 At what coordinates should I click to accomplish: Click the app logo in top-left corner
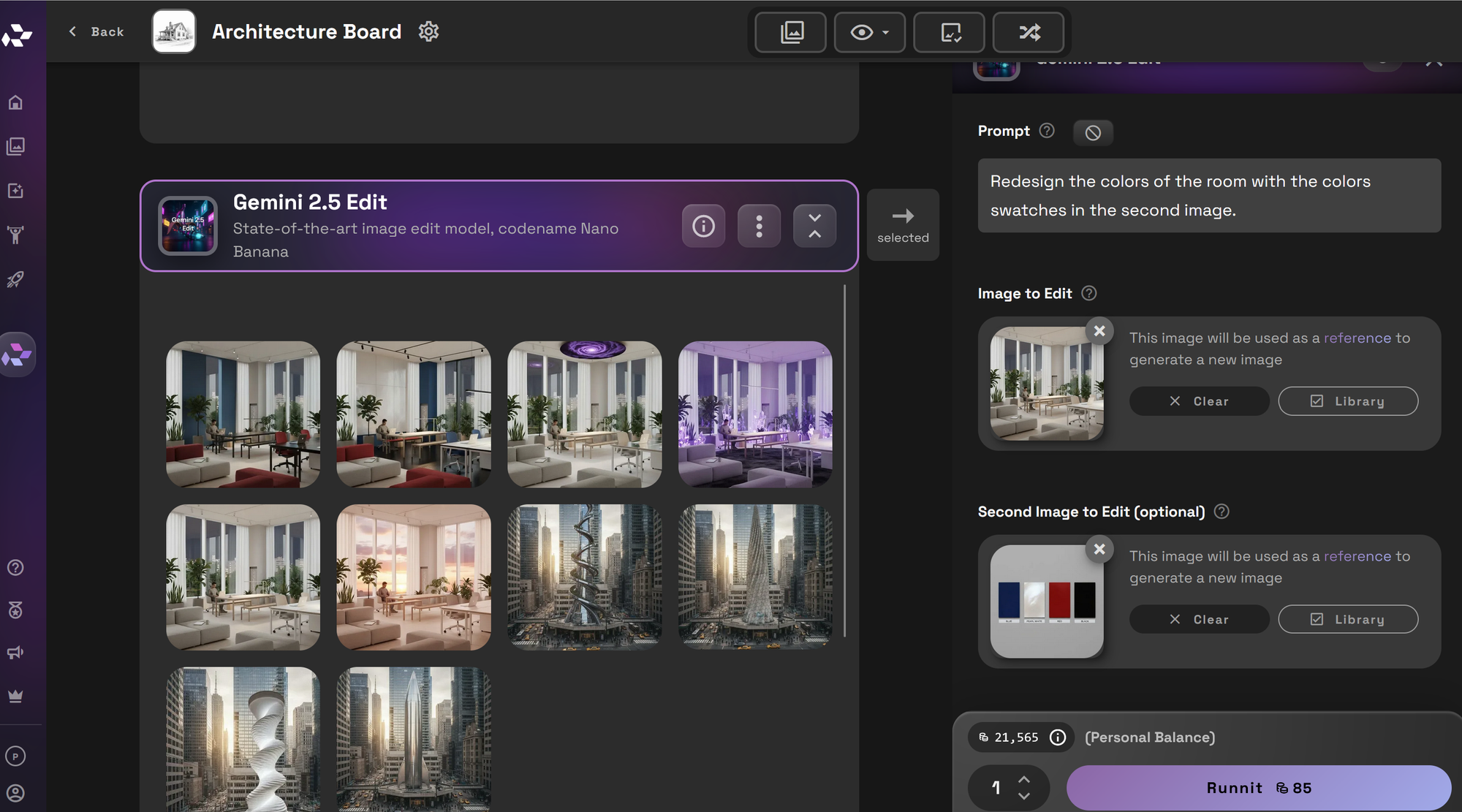(17, 34)
